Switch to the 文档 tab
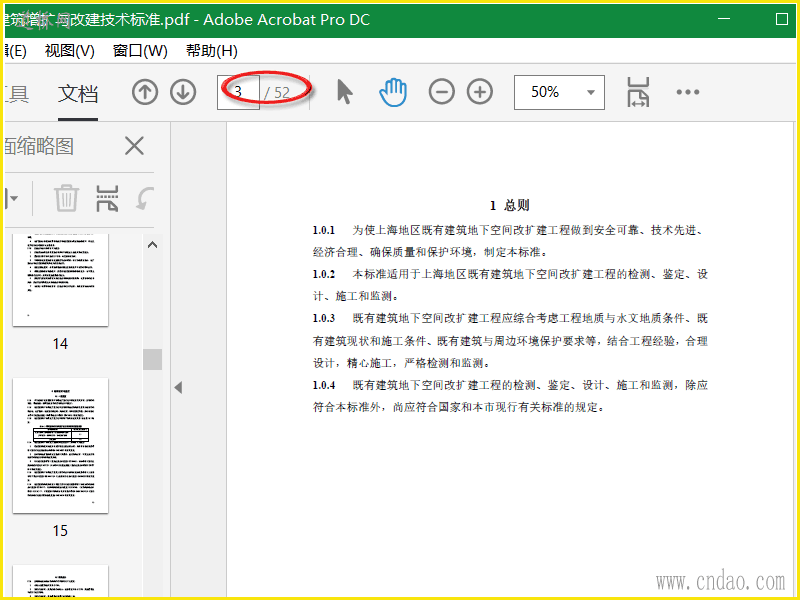The image size is (800, 600). pyautogui.click(x=78, y=94)
